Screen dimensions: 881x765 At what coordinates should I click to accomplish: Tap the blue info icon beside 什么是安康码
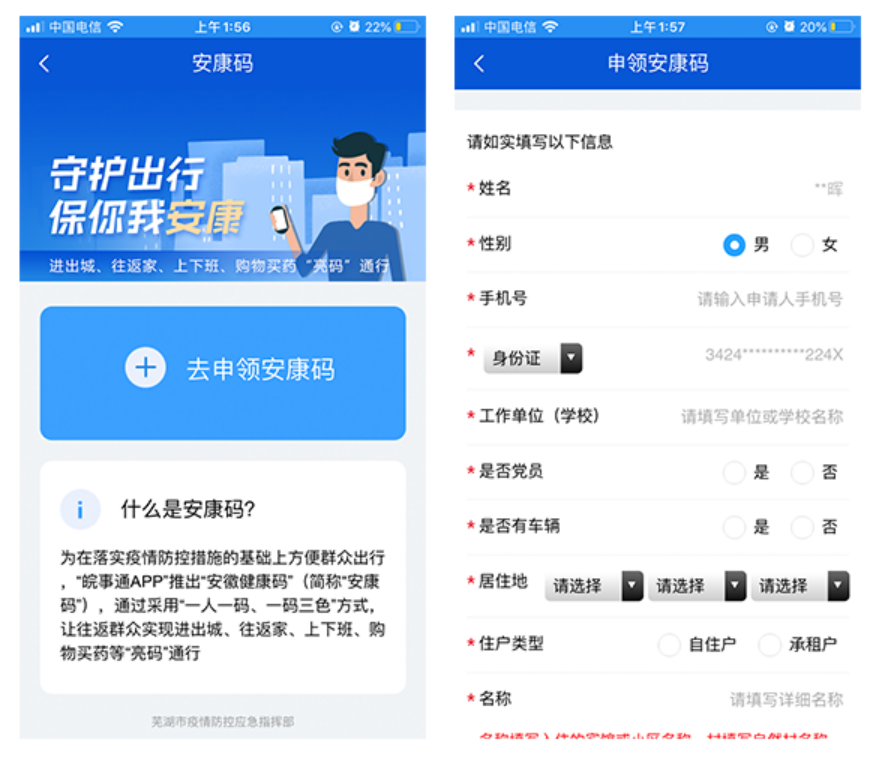[x=80, y=510]
